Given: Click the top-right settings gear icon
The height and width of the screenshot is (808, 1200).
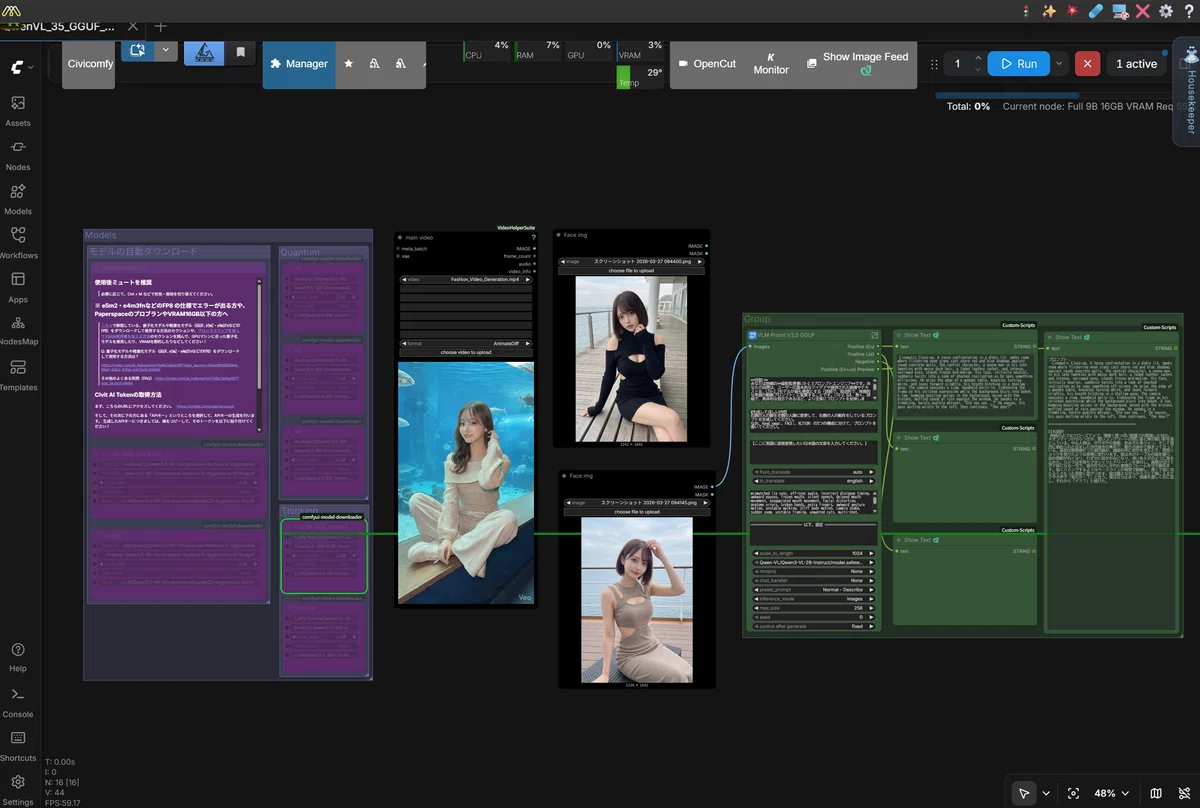Looking at the screenshot, I should 1165,11.
